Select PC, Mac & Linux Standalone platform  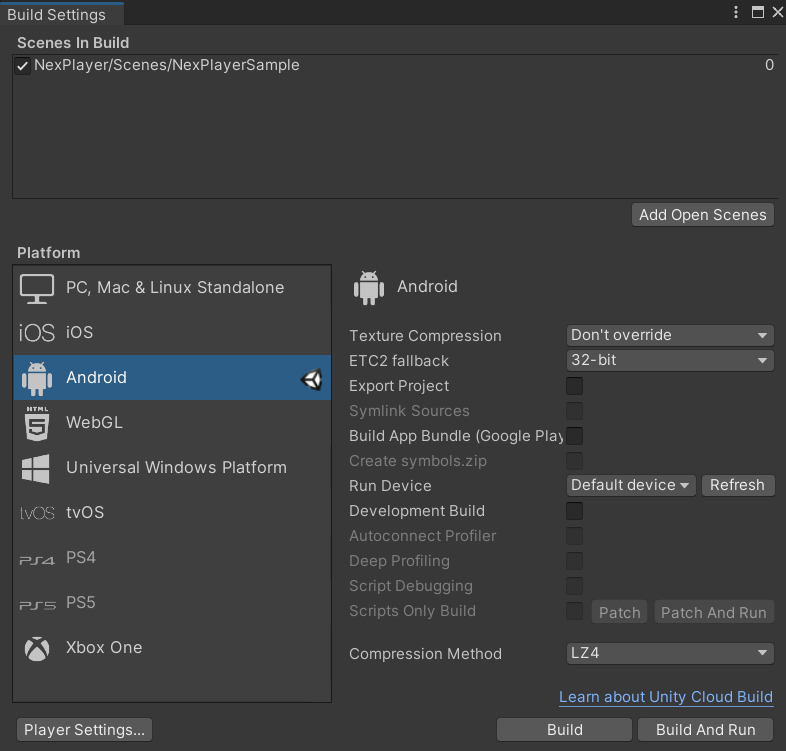pyautogui.click(x=172, y=288)
